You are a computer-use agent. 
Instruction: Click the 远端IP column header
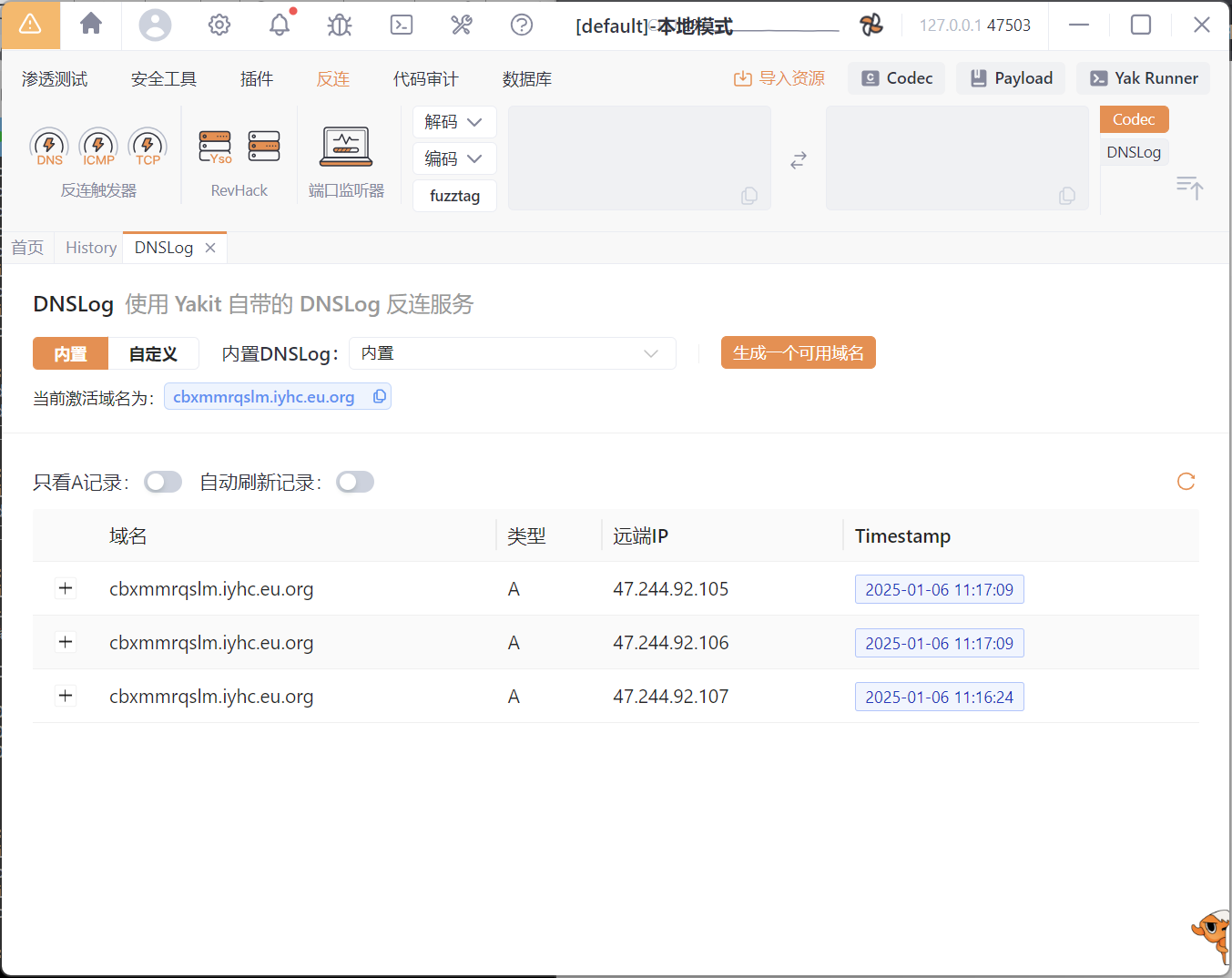point(640,536)
